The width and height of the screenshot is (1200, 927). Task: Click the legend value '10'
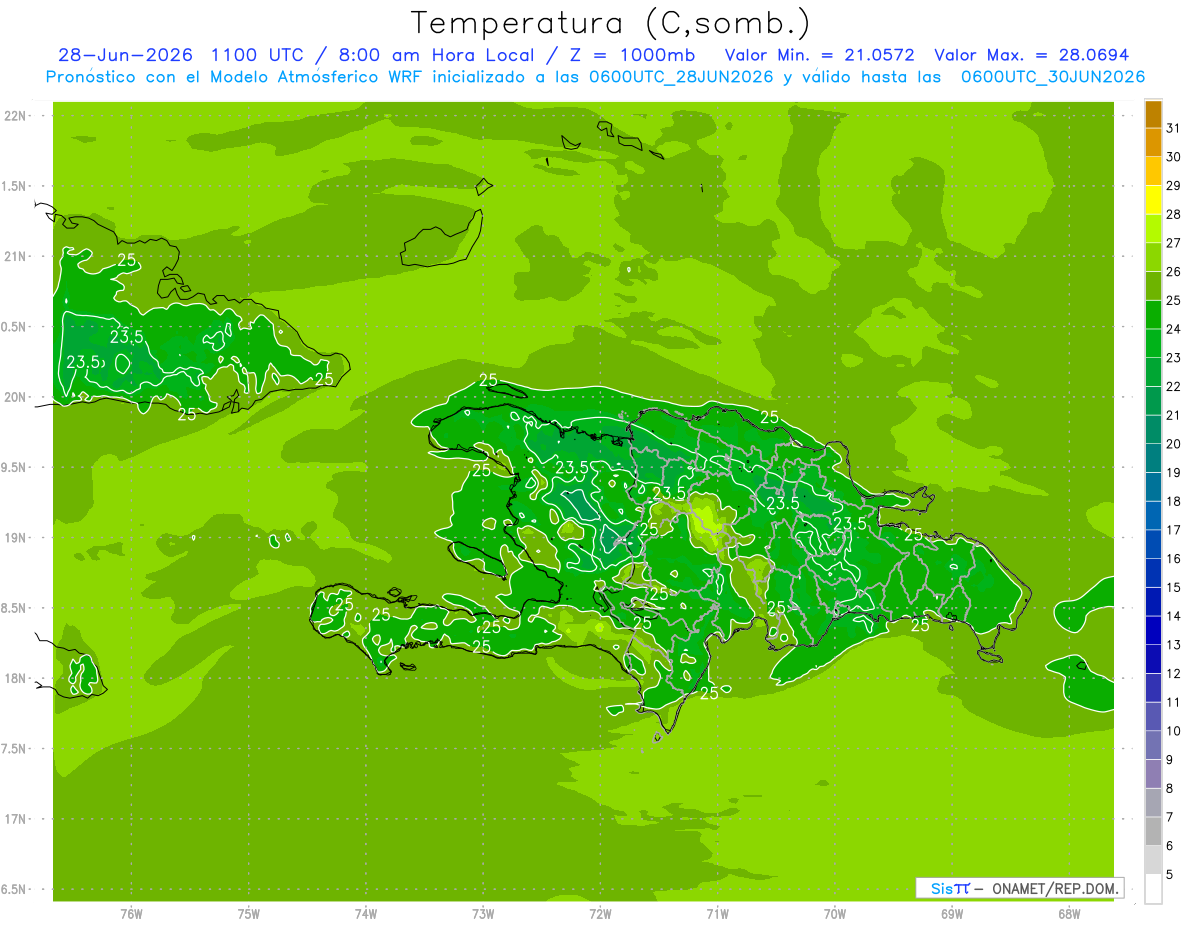[x=1173, y=731]
